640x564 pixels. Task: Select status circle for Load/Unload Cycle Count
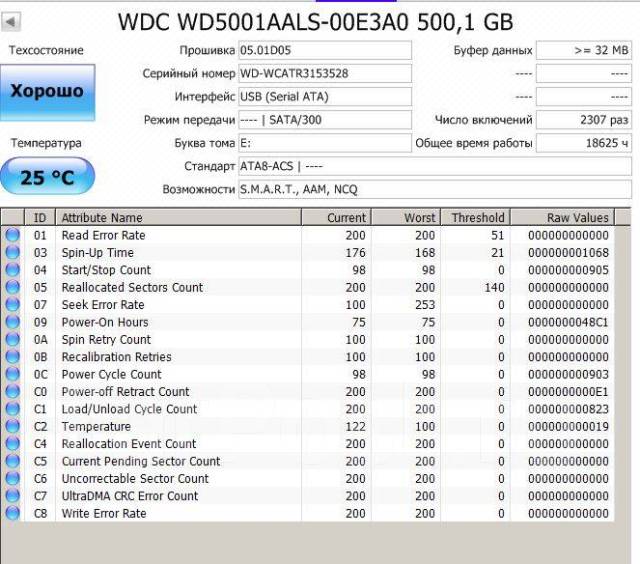coord(13,409)
